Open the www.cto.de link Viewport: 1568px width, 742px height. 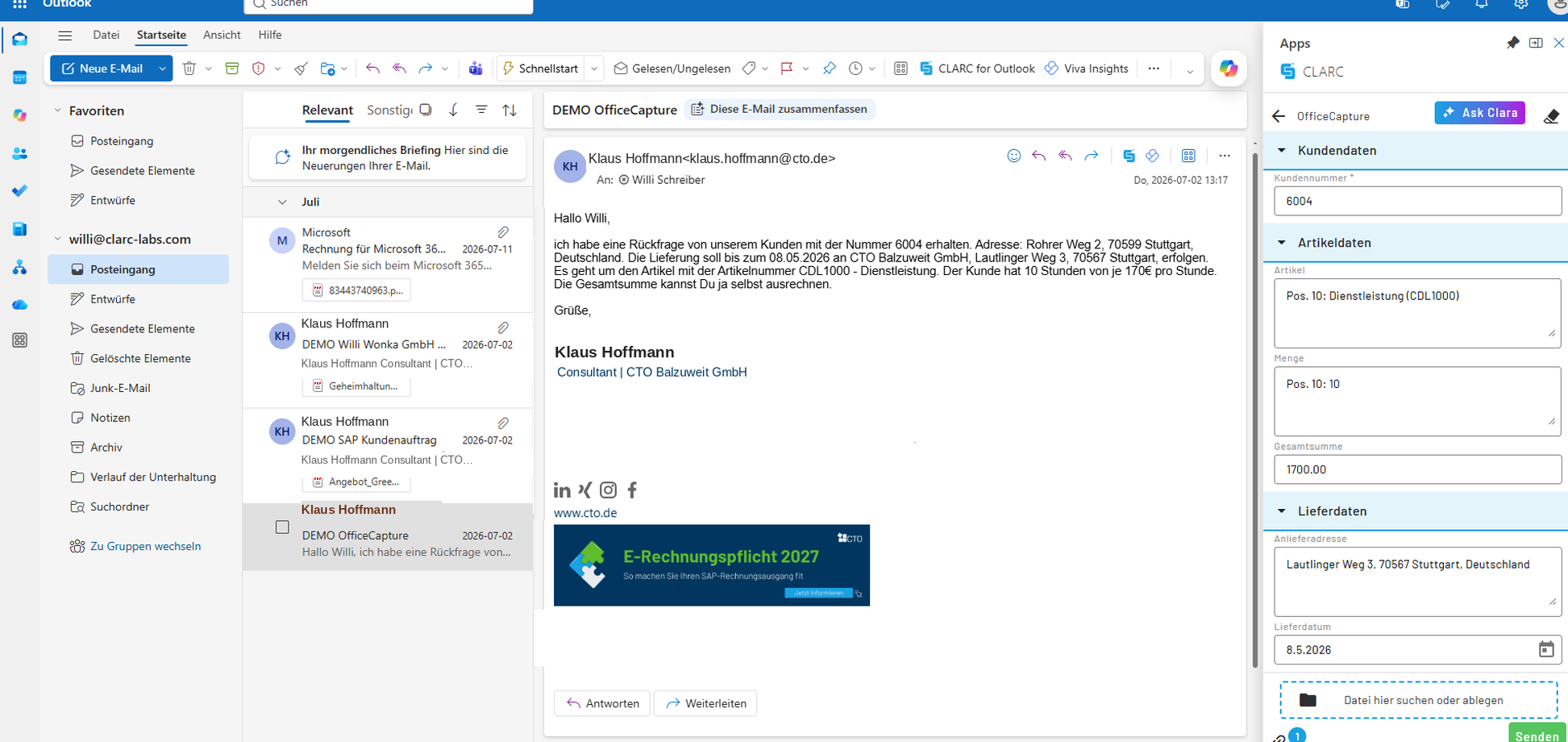tap(585, 513)
